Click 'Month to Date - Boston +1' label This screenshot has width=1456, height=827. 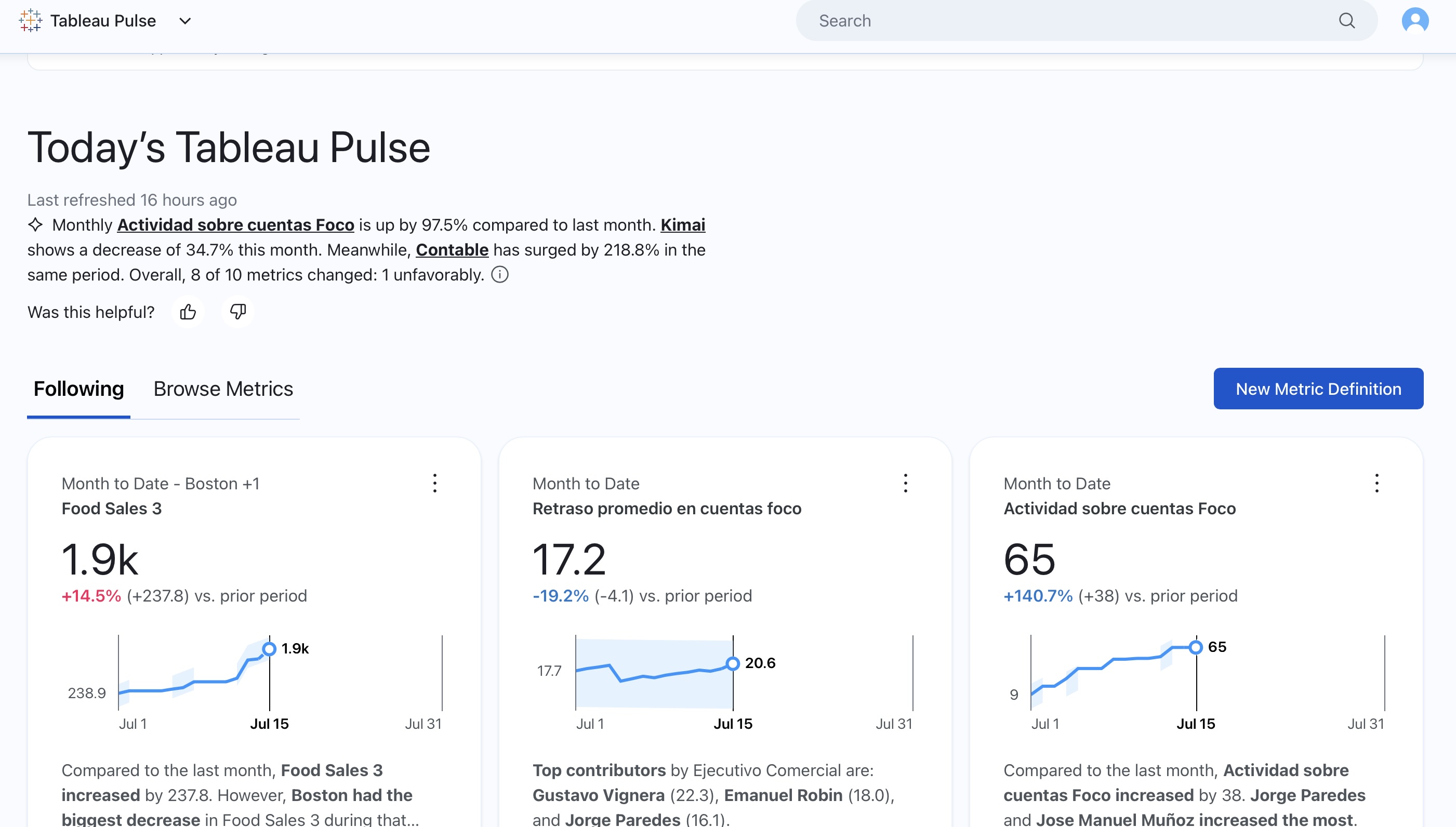click(x=161, y=483)
